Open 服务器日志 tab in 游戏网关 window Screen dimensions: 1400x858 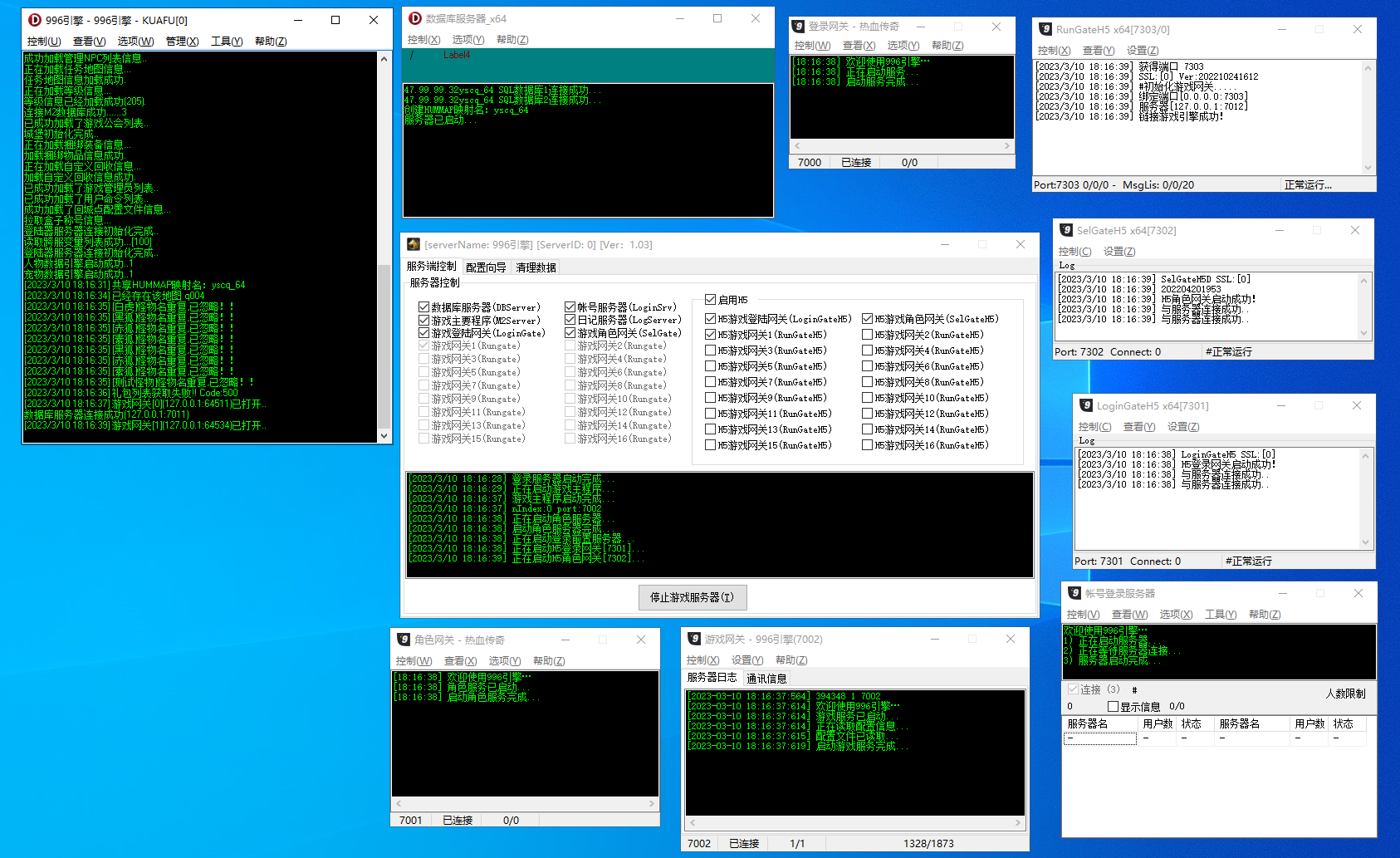[x=712, y=678]
